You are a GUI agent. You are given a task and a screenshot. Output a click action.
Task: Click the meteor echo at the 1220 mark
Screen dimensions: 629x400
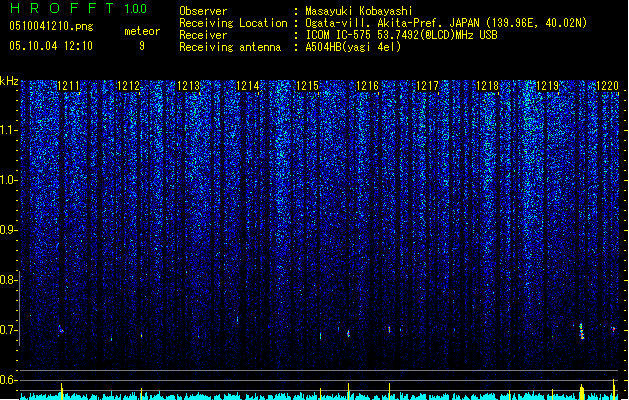(x=613, y=329)
